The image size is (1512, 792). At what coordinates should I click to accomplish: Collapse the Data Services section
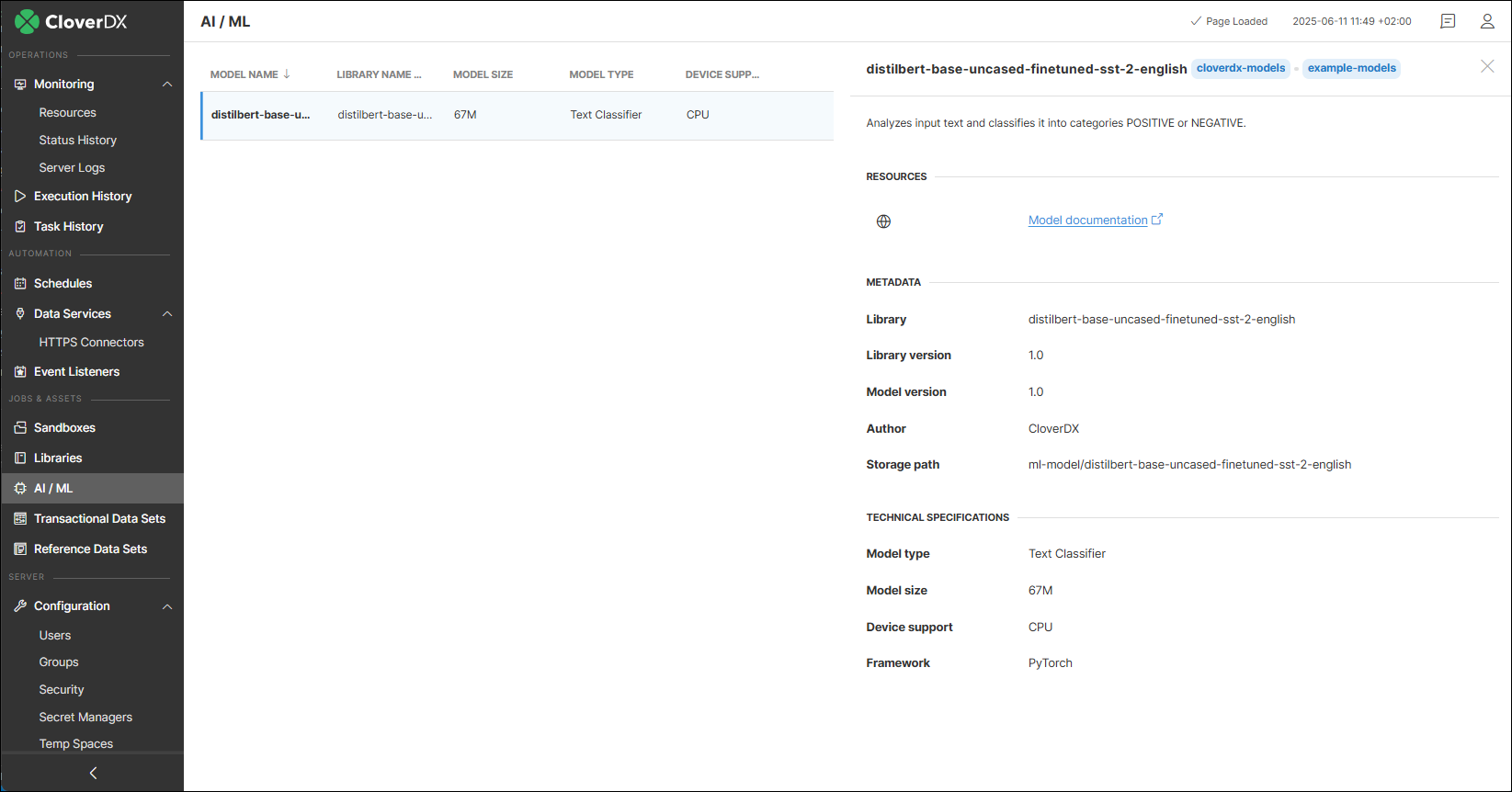pyautogui.click(x=167, y=314)
